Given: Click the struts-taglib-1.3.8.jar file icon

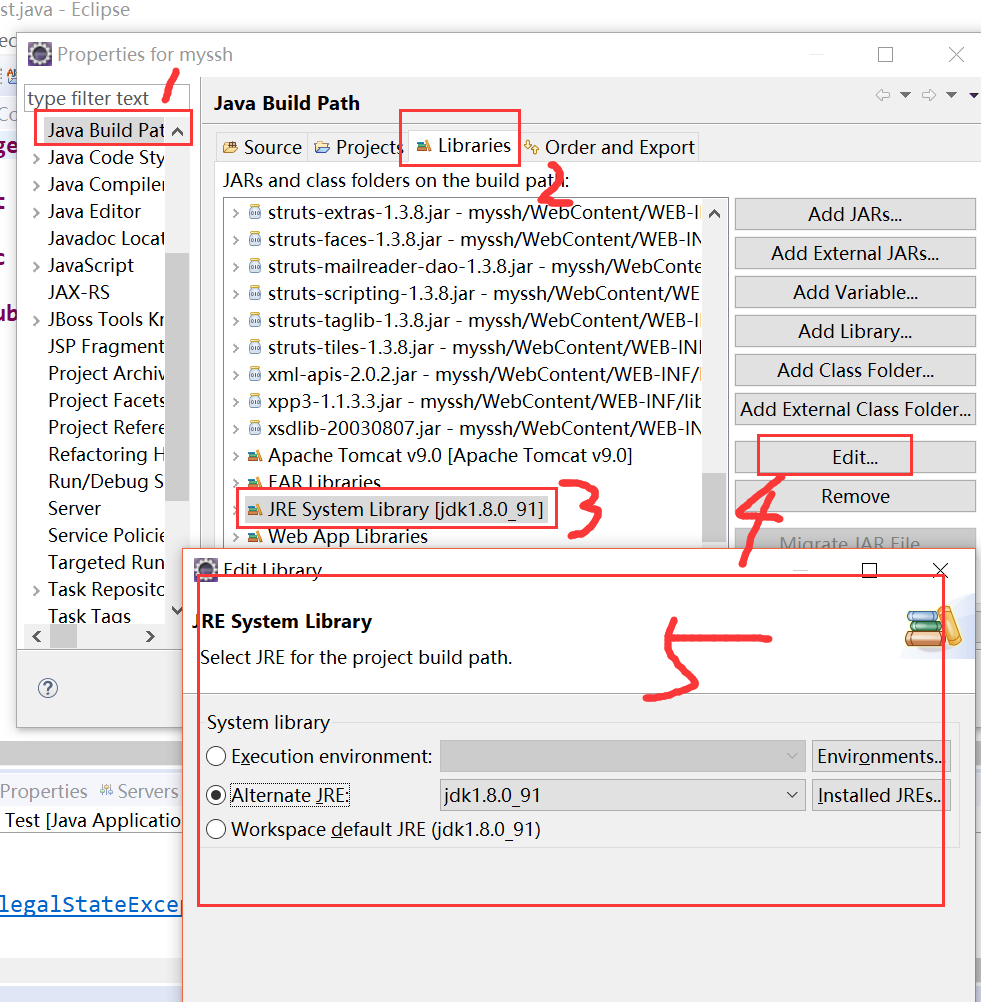Looking at the screenshot, I should coord(255,320).
